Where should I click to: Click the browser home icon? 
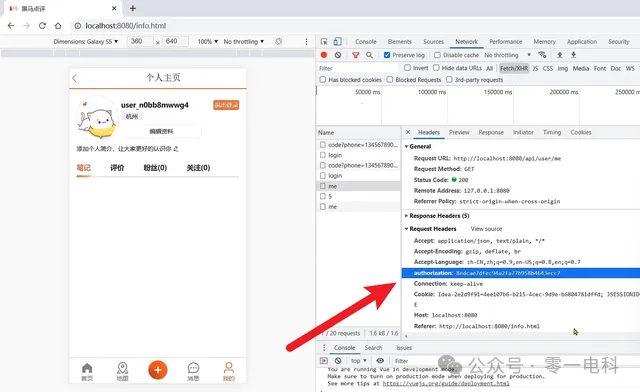pyautogui.click(x=58, y=26)
